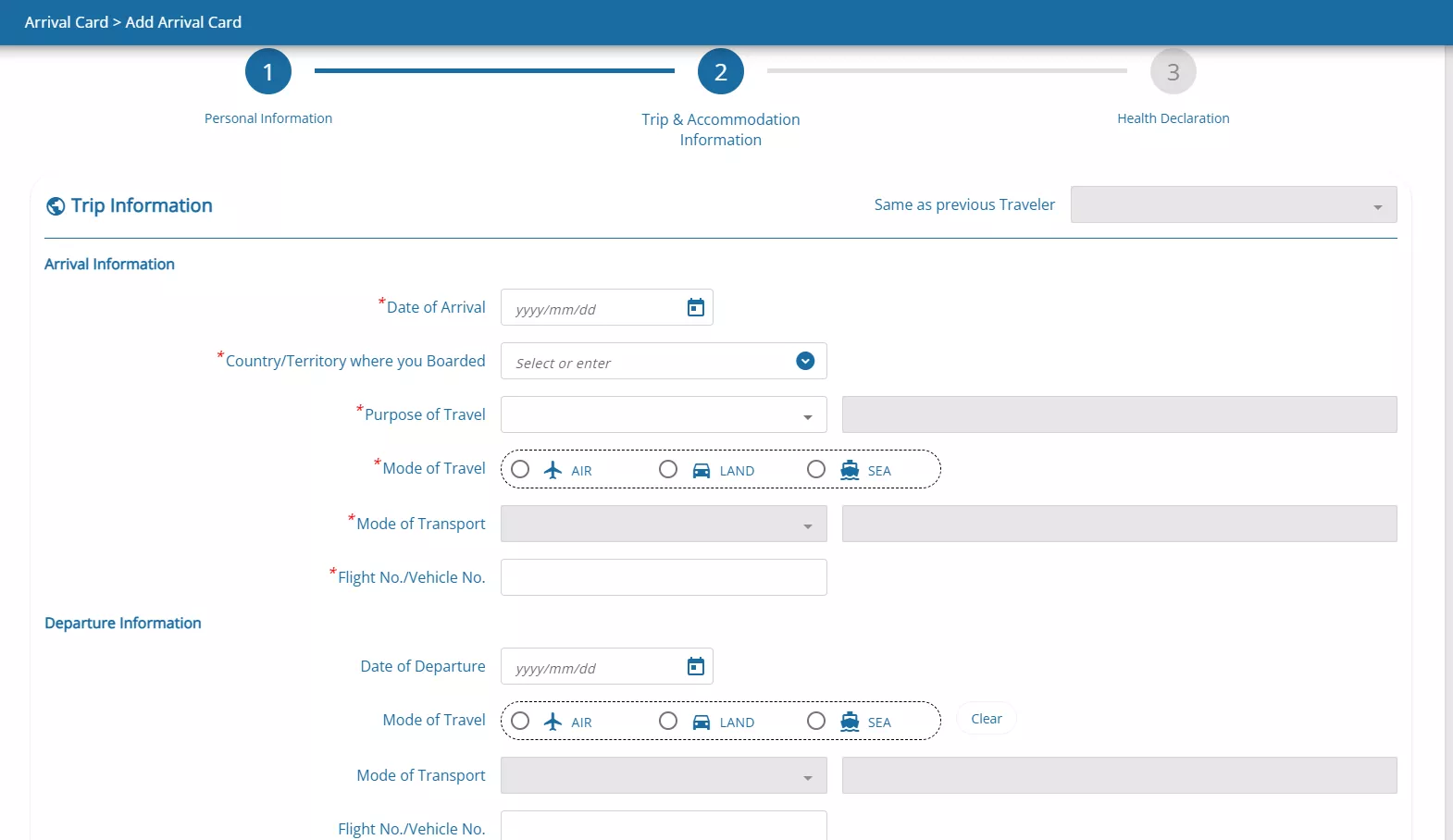The image size is (1453, 840).
Task: Click the departure ship SEA icon
Action: pyautogui.click(x=850, y=722)
